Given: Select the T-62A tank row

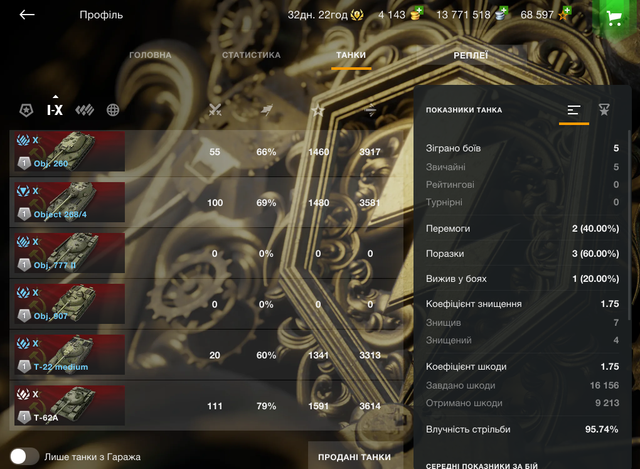Looking at the screenshot, I should [206, 406].
